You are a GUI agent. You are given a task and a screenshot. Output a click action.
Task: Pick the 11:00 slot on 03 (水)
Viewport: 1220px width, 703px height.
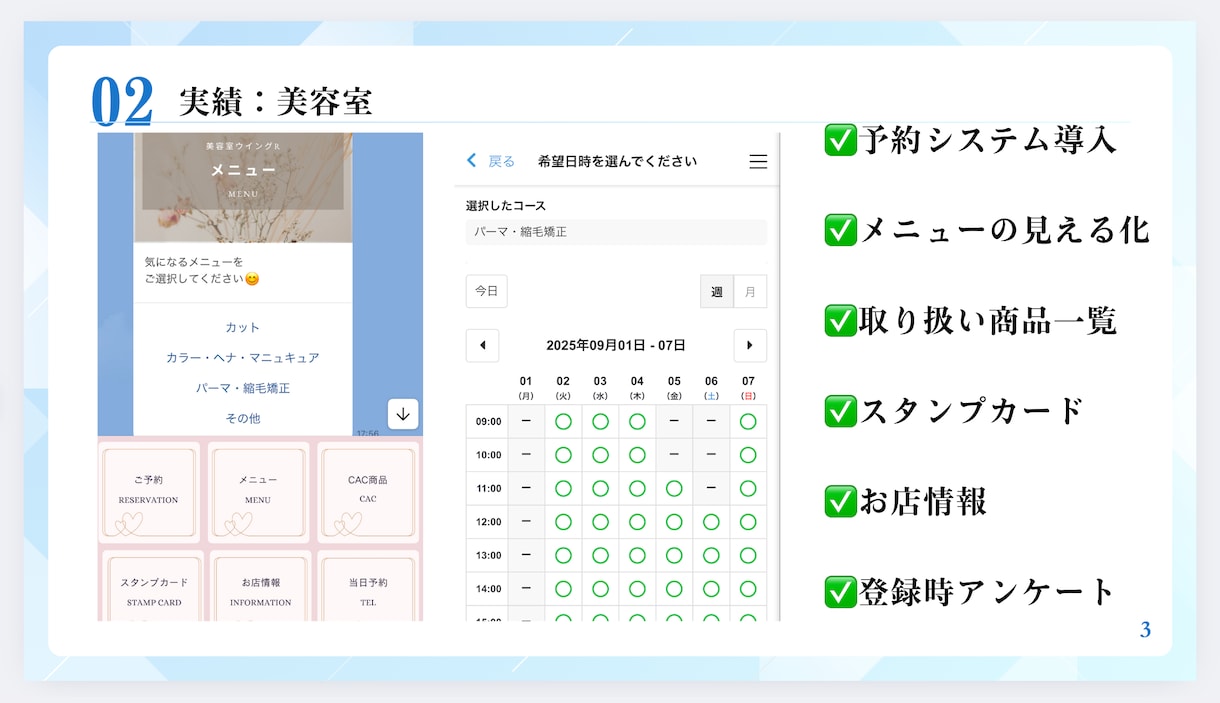pos(600,488)
